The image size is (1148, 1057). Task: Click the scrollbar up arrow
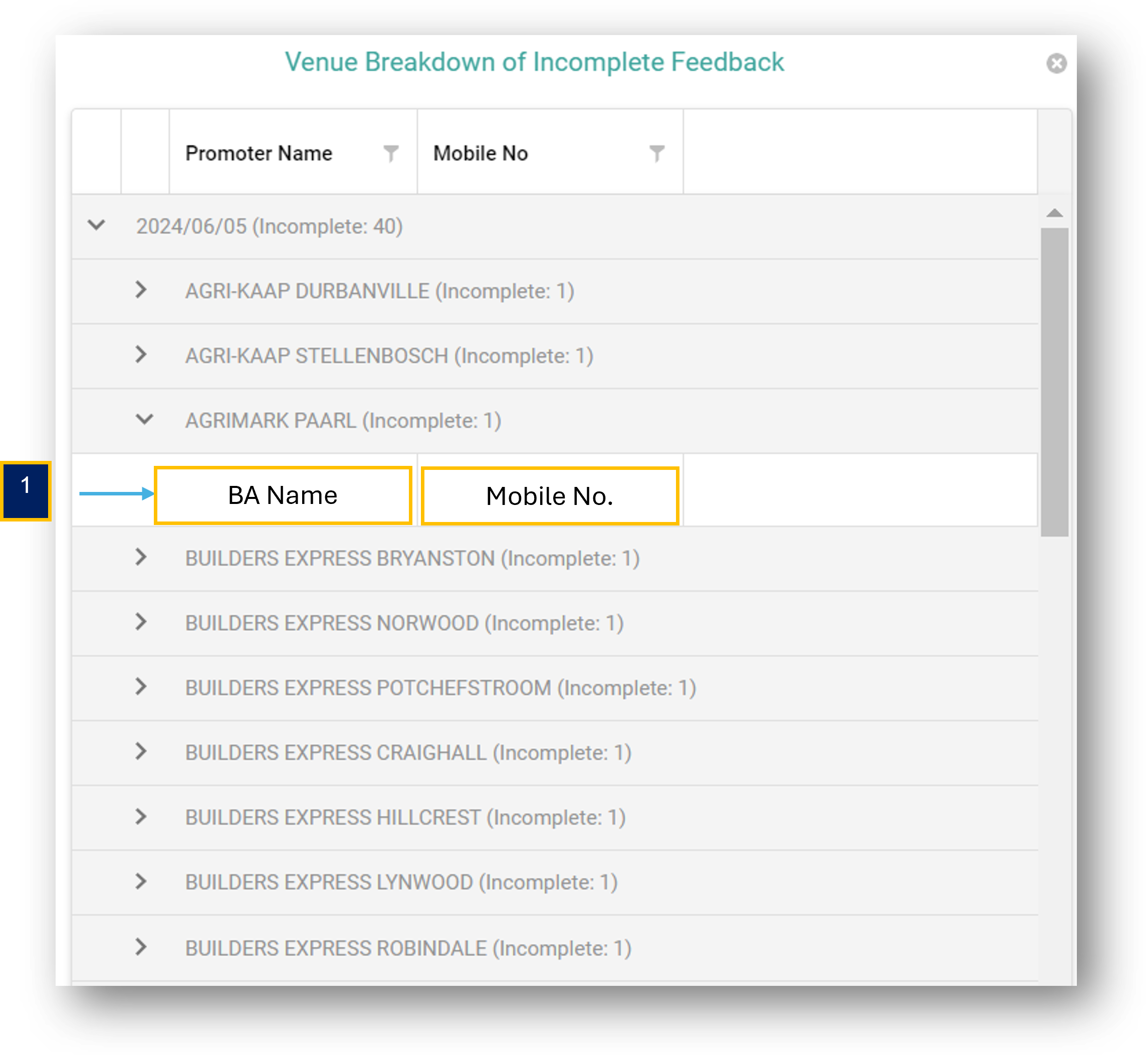pyautogui.click(x=1054, y=213)
